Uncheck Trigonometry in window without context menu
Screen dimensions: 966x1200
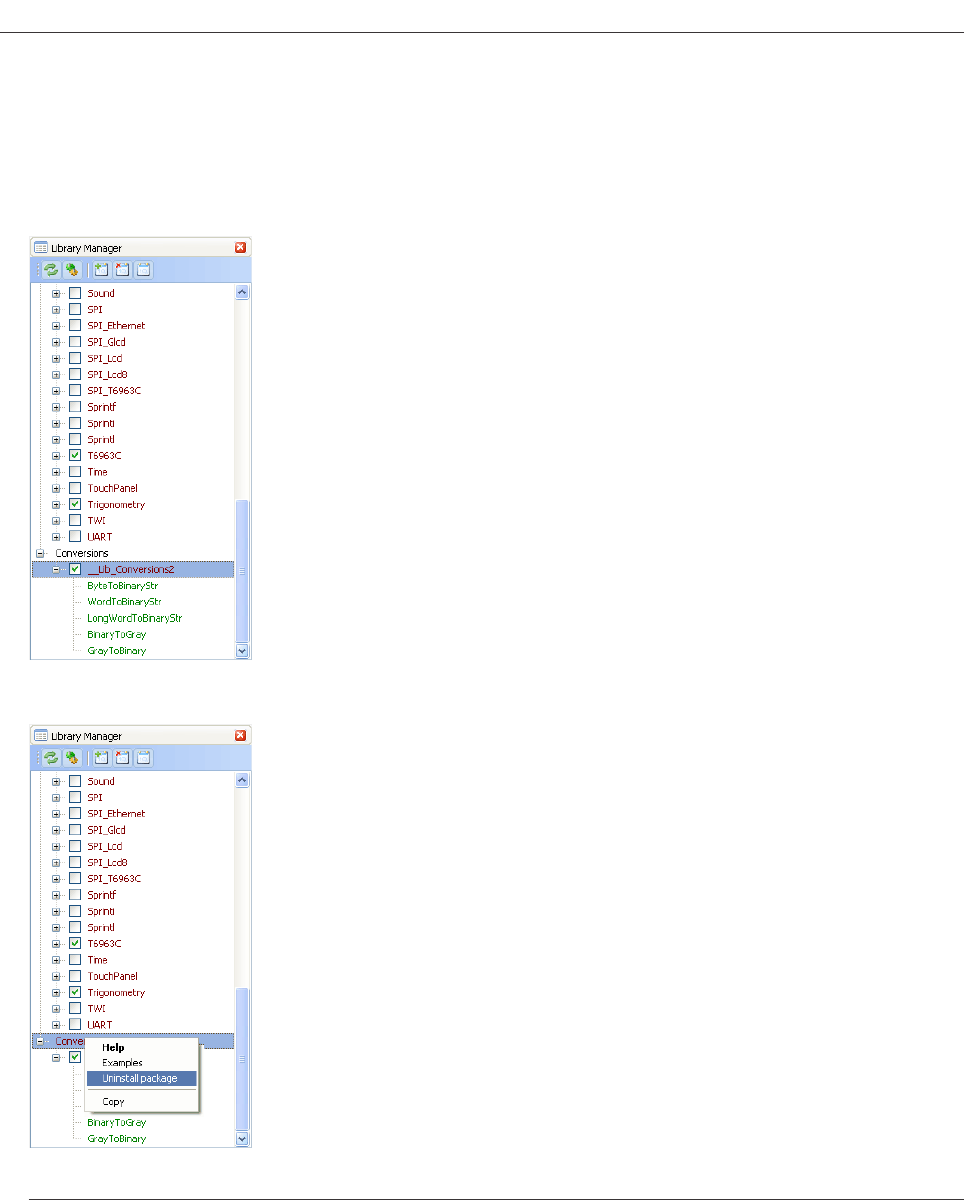click(75, 504)
